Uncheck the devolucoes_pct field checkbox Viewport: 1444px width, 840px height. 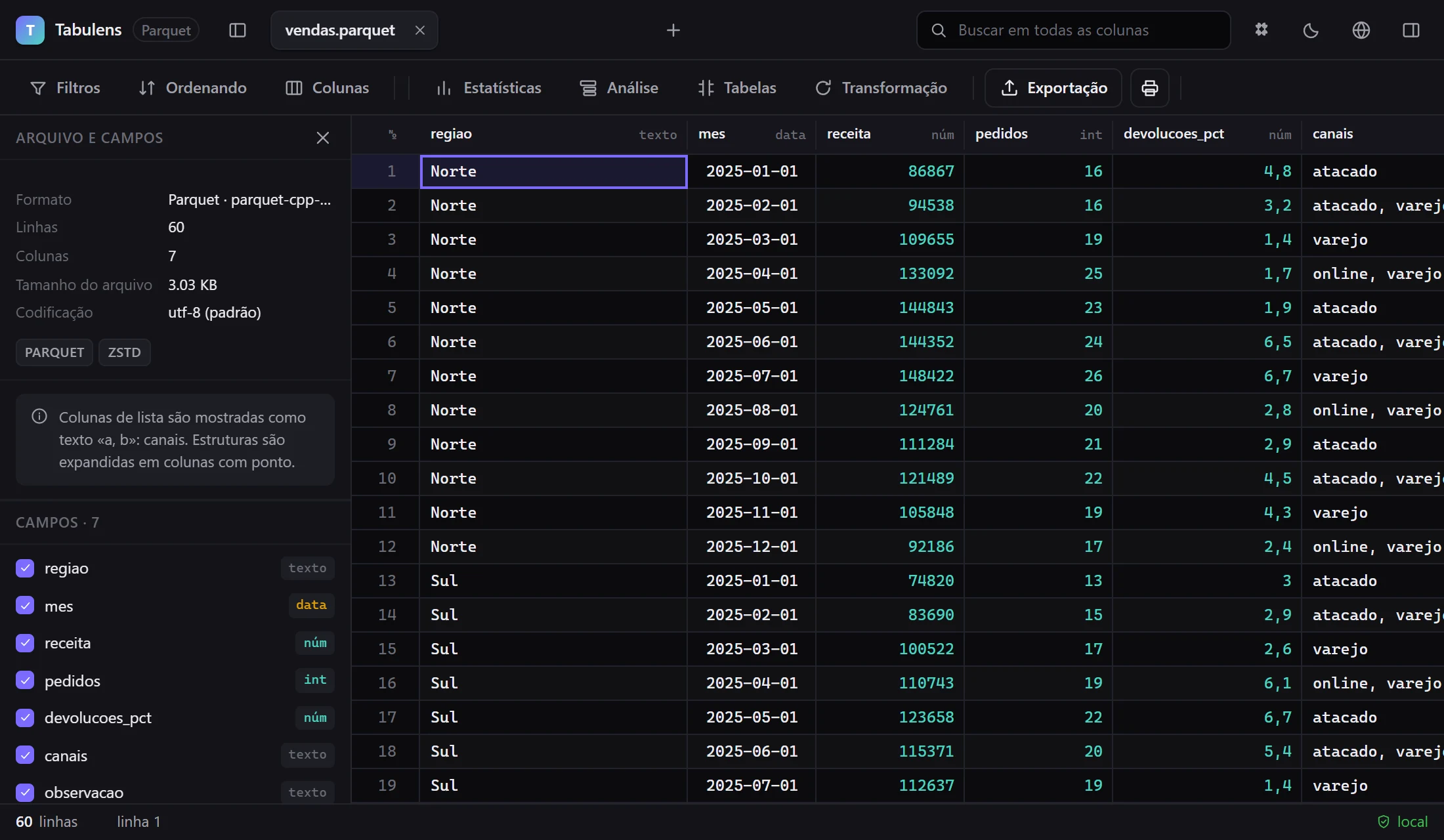tap(25, 718)
